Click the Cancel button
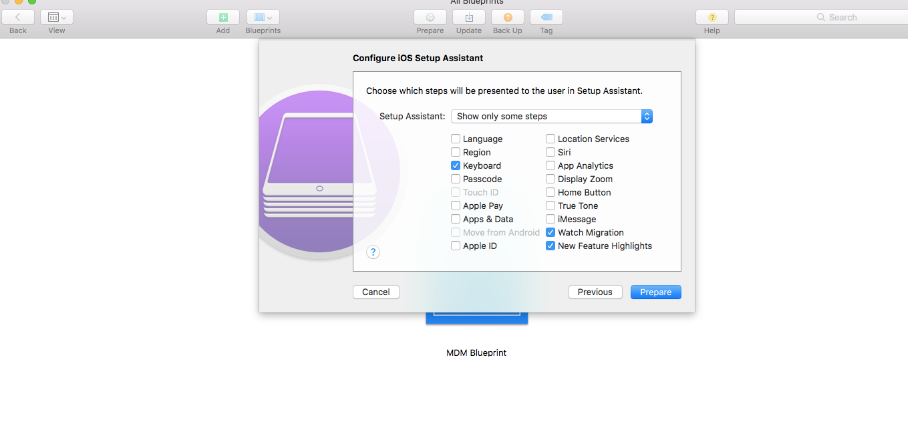Viewport: 908px width, 424px height. pos(376,292)
